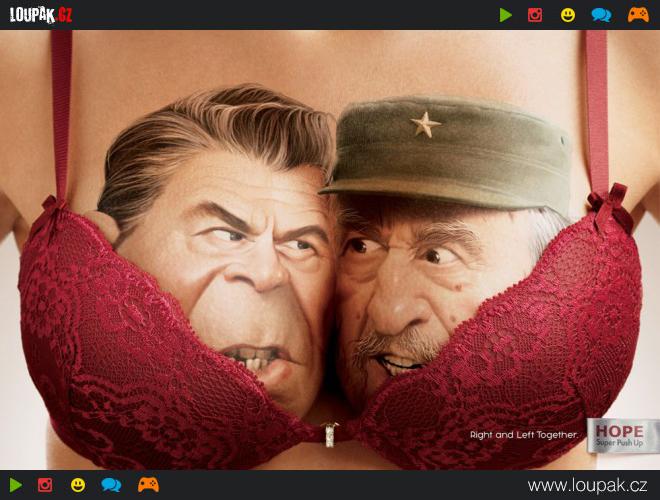
Task: Select the red camera icon in bottom bar
Action: (45, 485)
